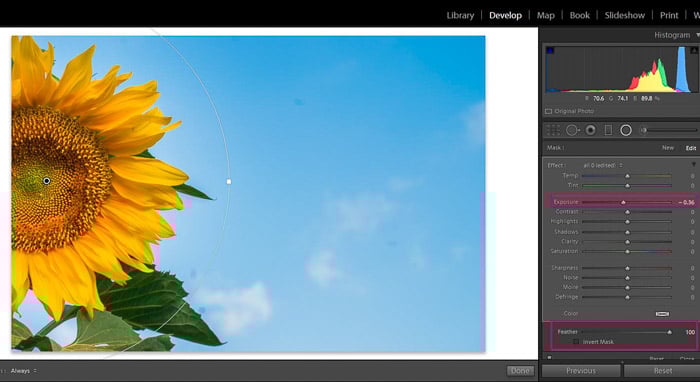
Task: Click the Previous button
Action: 581,371
